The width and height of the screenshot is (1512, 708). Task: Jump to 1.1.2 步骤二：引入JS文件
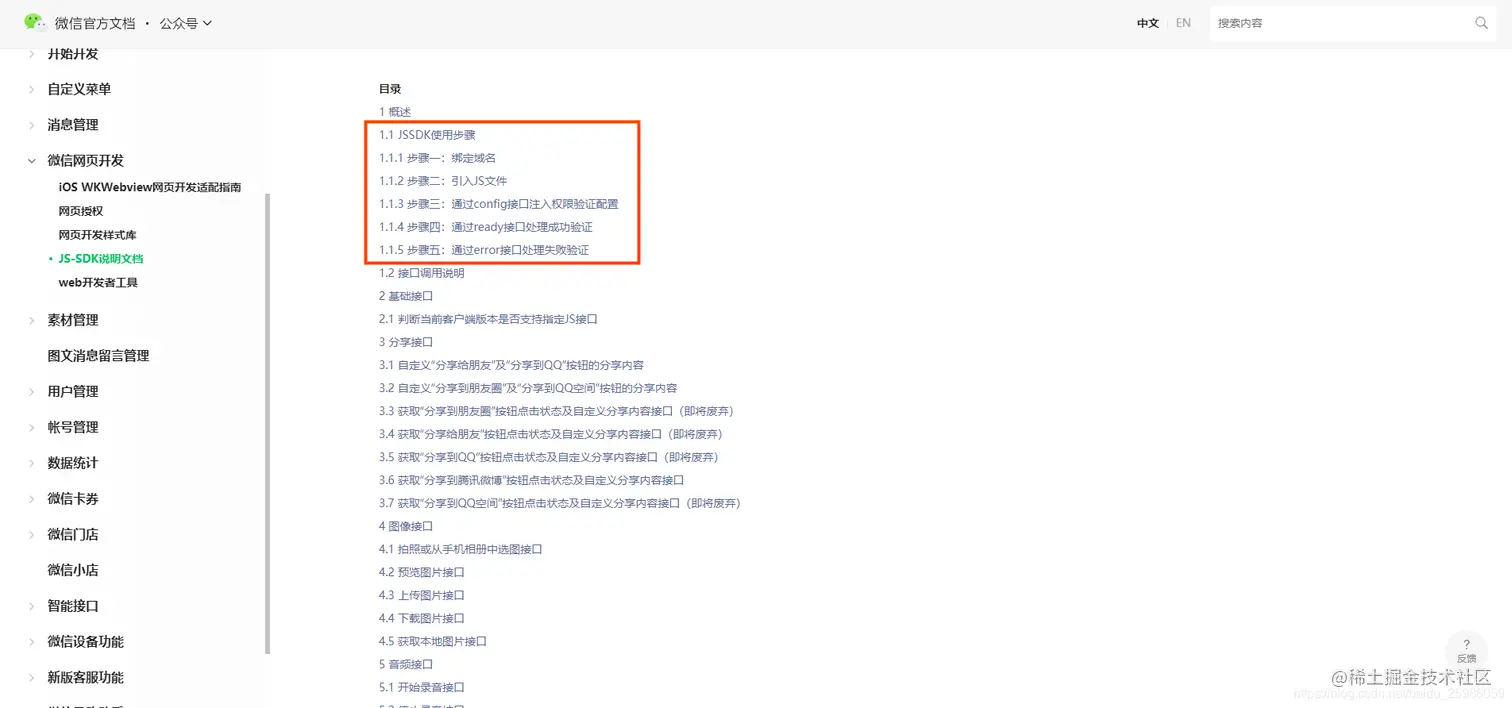(x=443, y=181)
